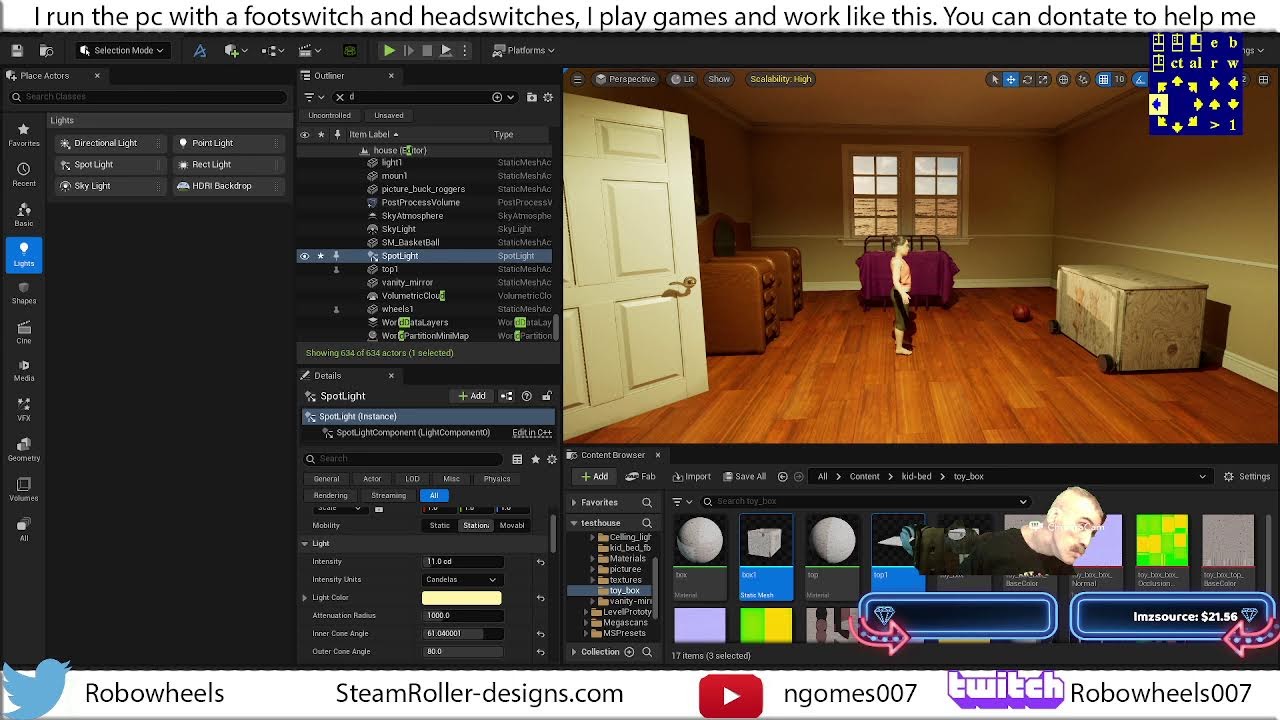Select Stationary mobility option
1280x720 pixels.
coord(476,525)
